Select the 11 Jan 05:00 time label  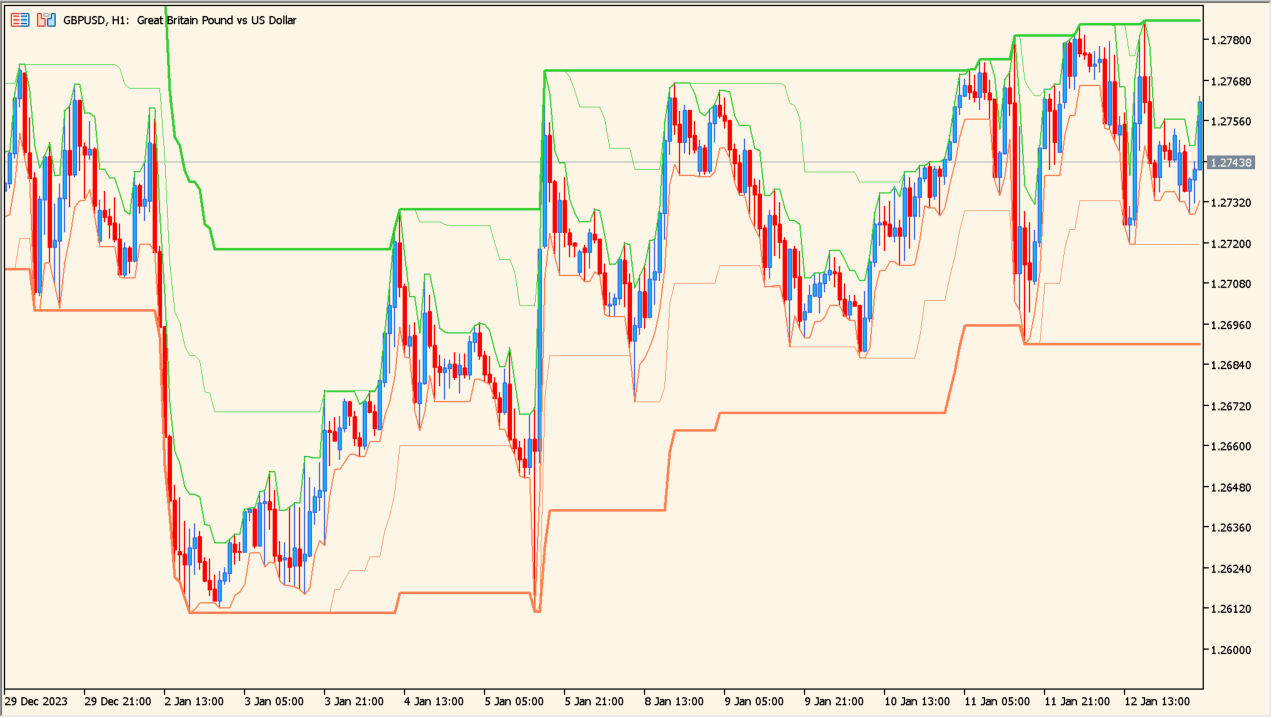(x=997, y=700)
